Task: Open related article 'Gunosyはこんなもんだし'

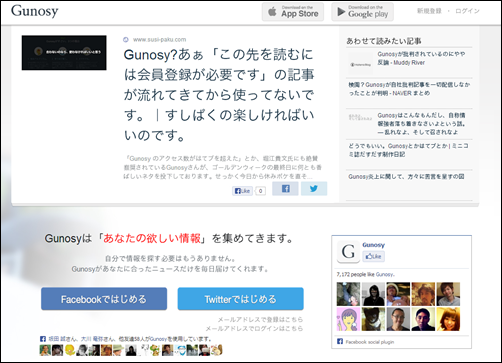Action: coord(421,124)
